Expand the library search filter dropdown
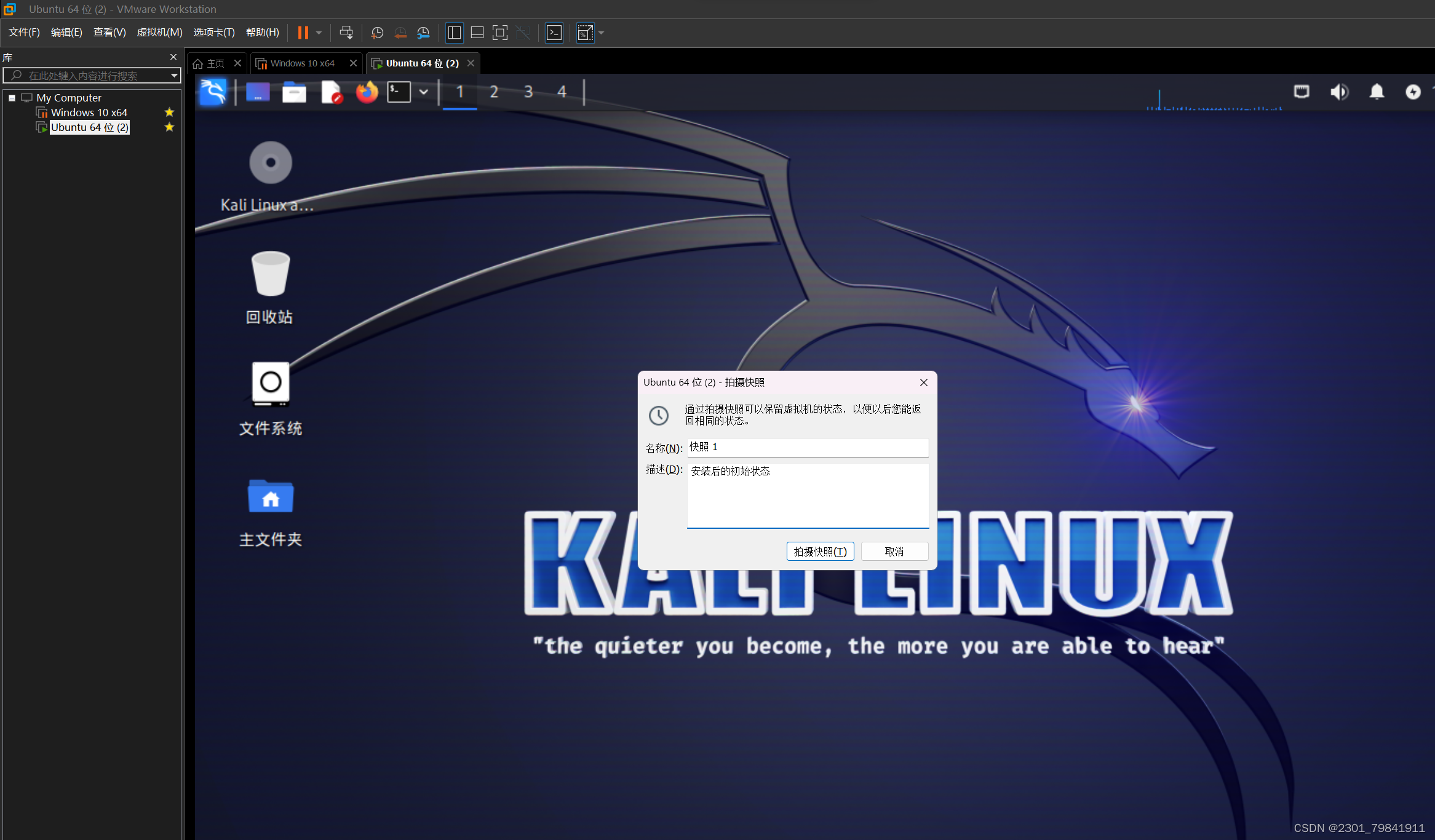 pyautogui.click(x=174, y=76)
